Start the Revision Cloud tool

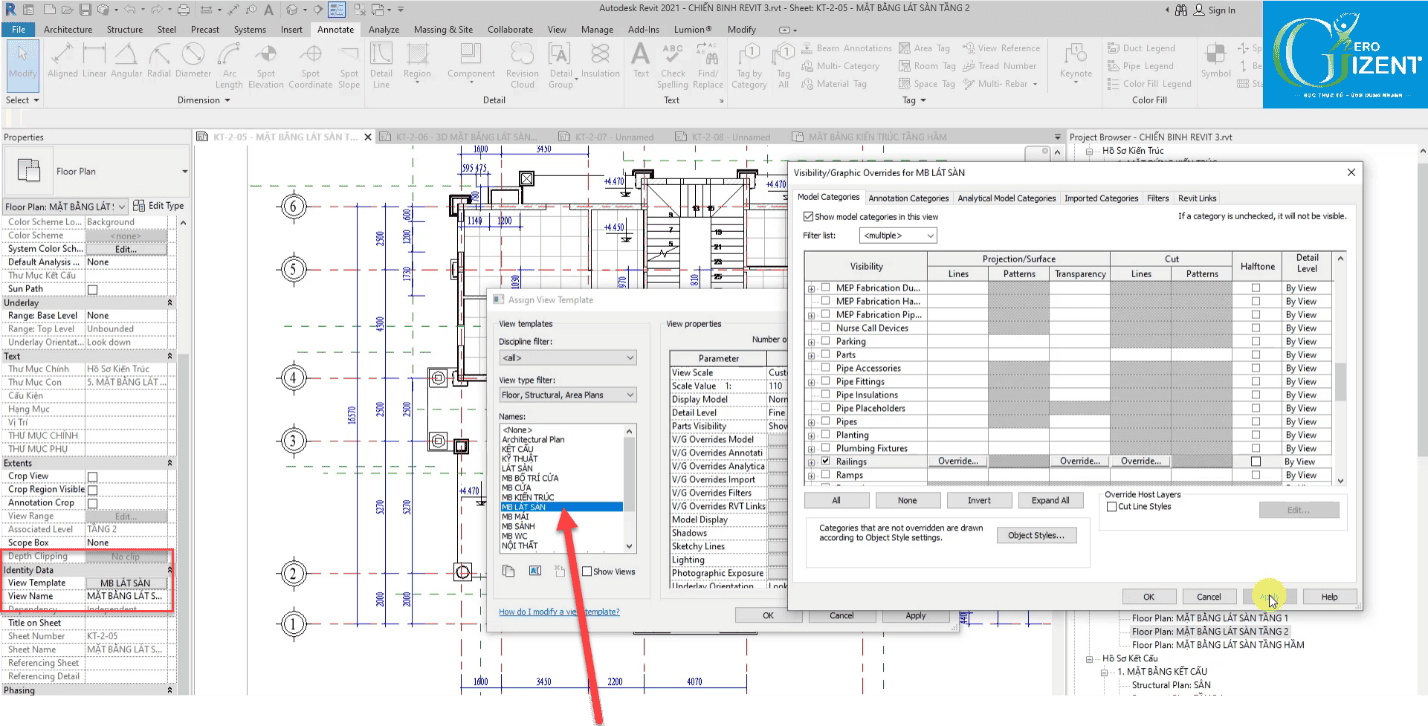(x=522, y=65)
